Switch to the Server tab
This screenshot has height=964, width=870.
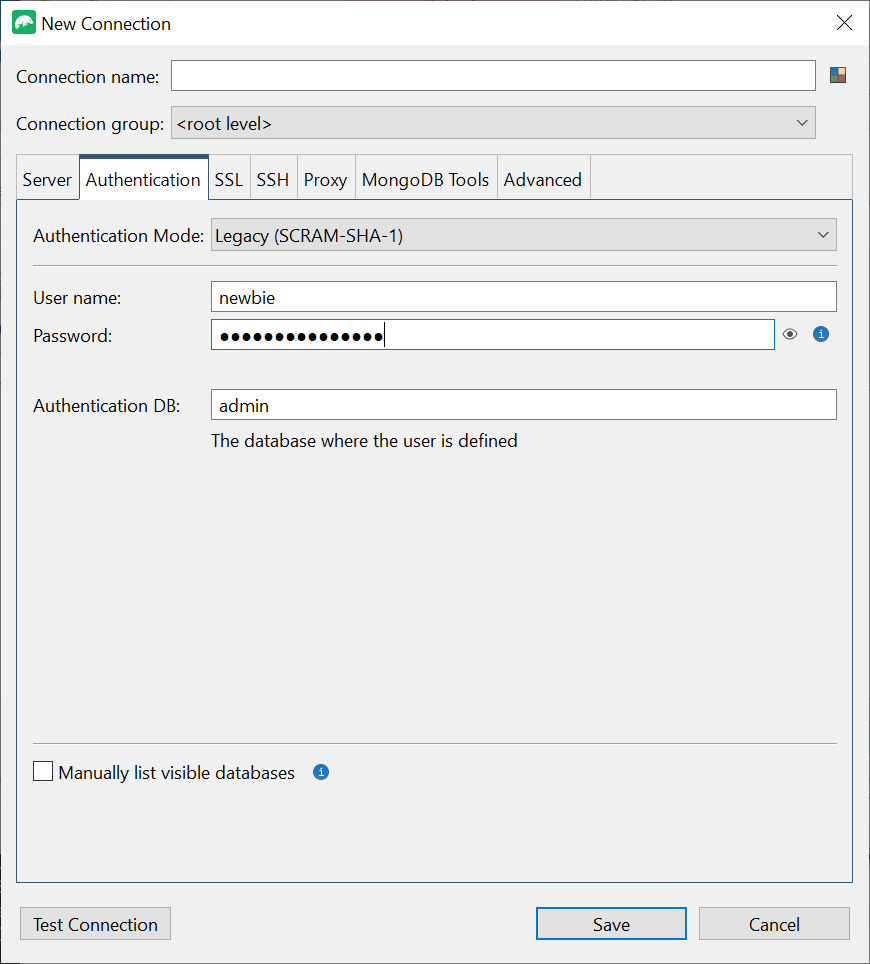pyautogui.click(x=47, y=179)
